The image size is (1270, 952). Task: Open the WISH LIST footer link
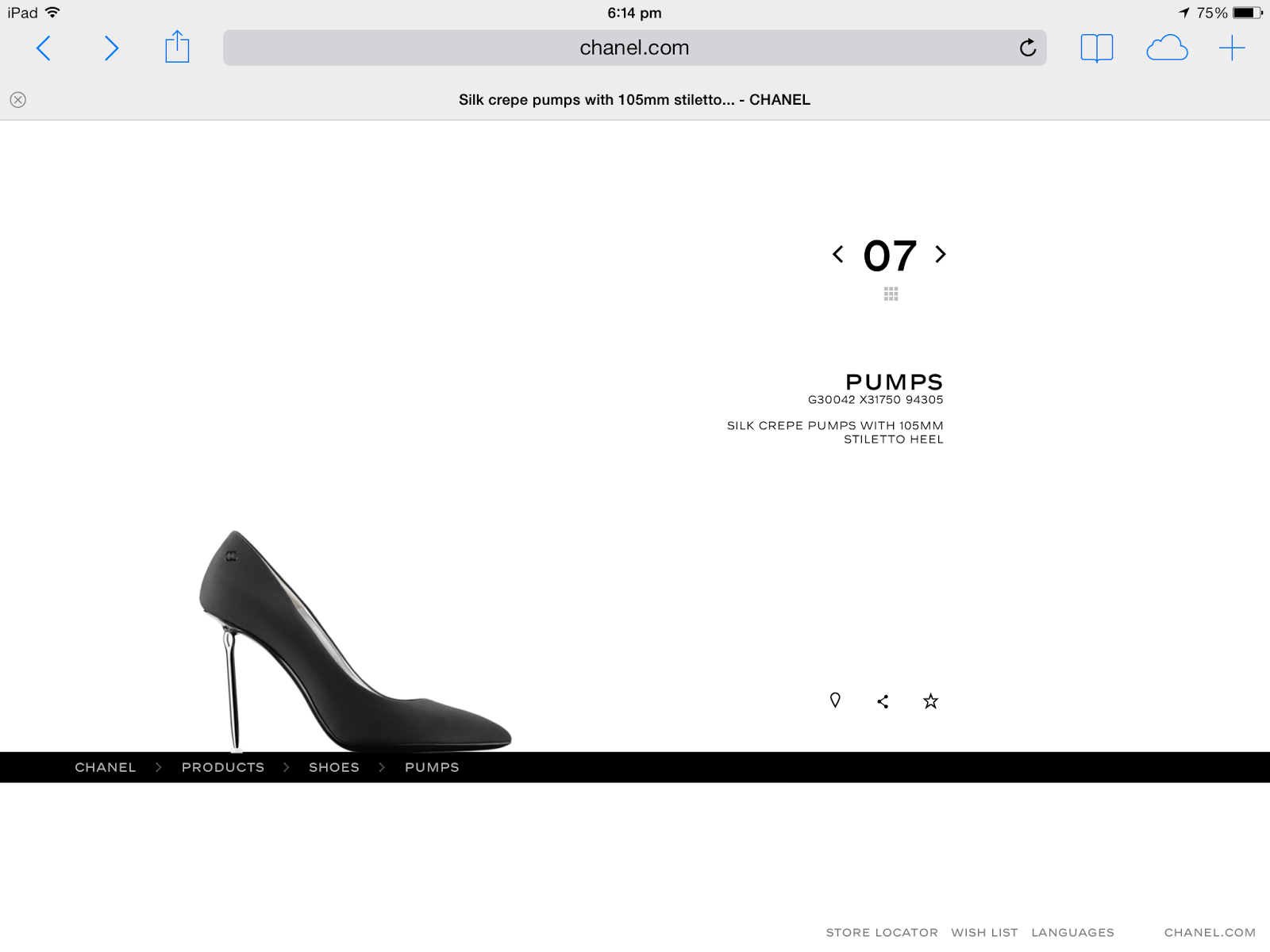pos(984,933)
